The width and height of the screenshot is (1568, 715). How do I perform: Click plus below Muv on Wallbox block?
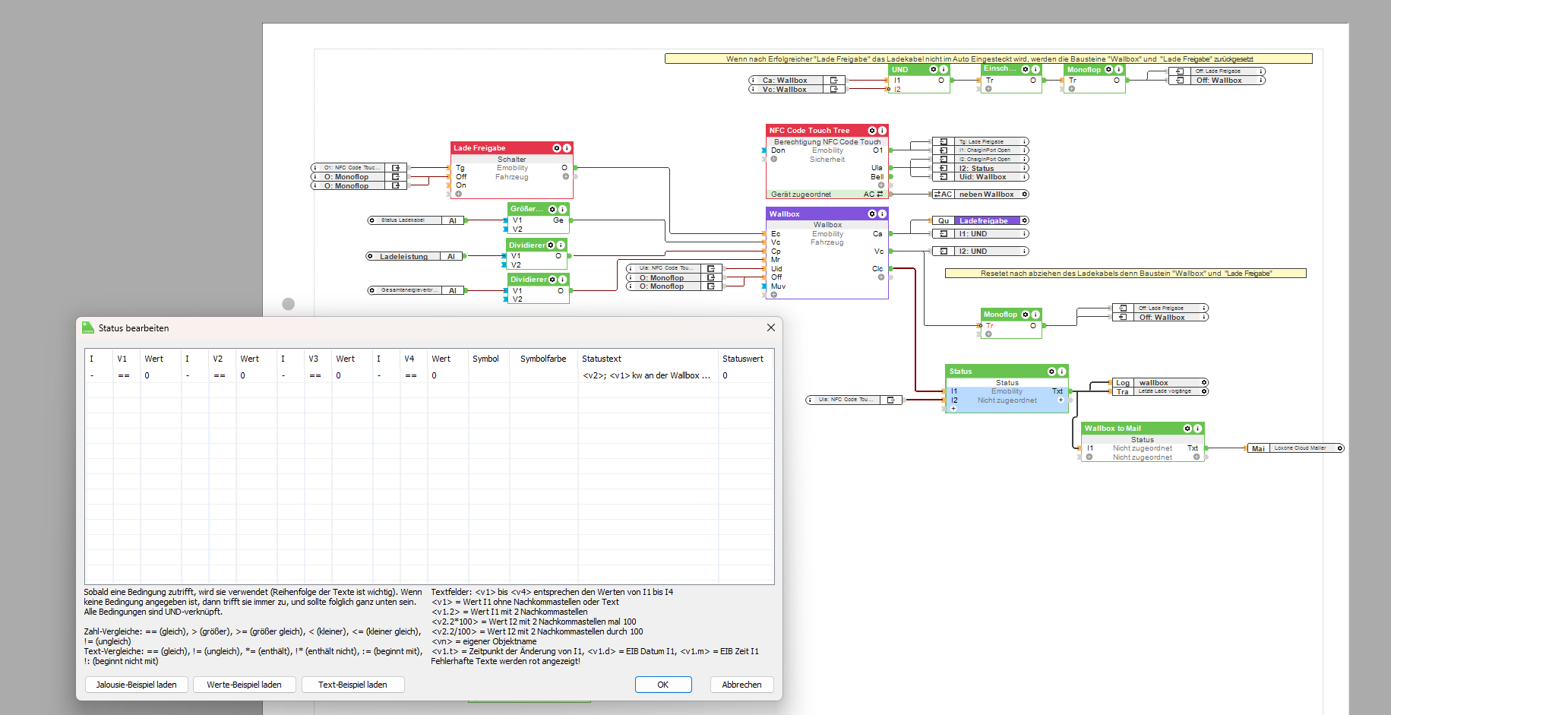[774, 295]
